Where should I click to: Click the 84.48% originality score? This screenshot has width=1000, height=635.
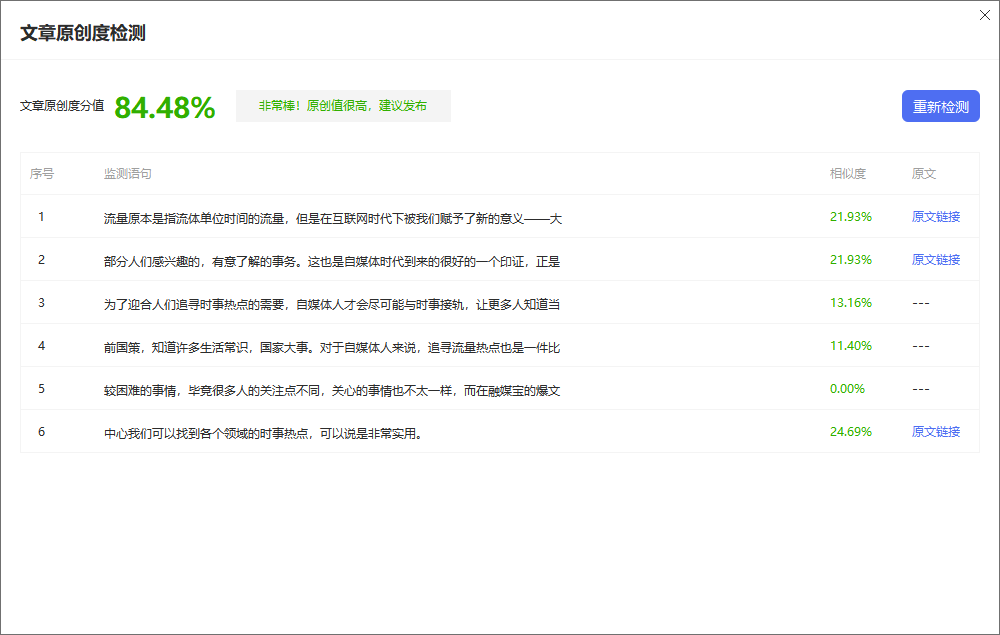pos(165,108)
